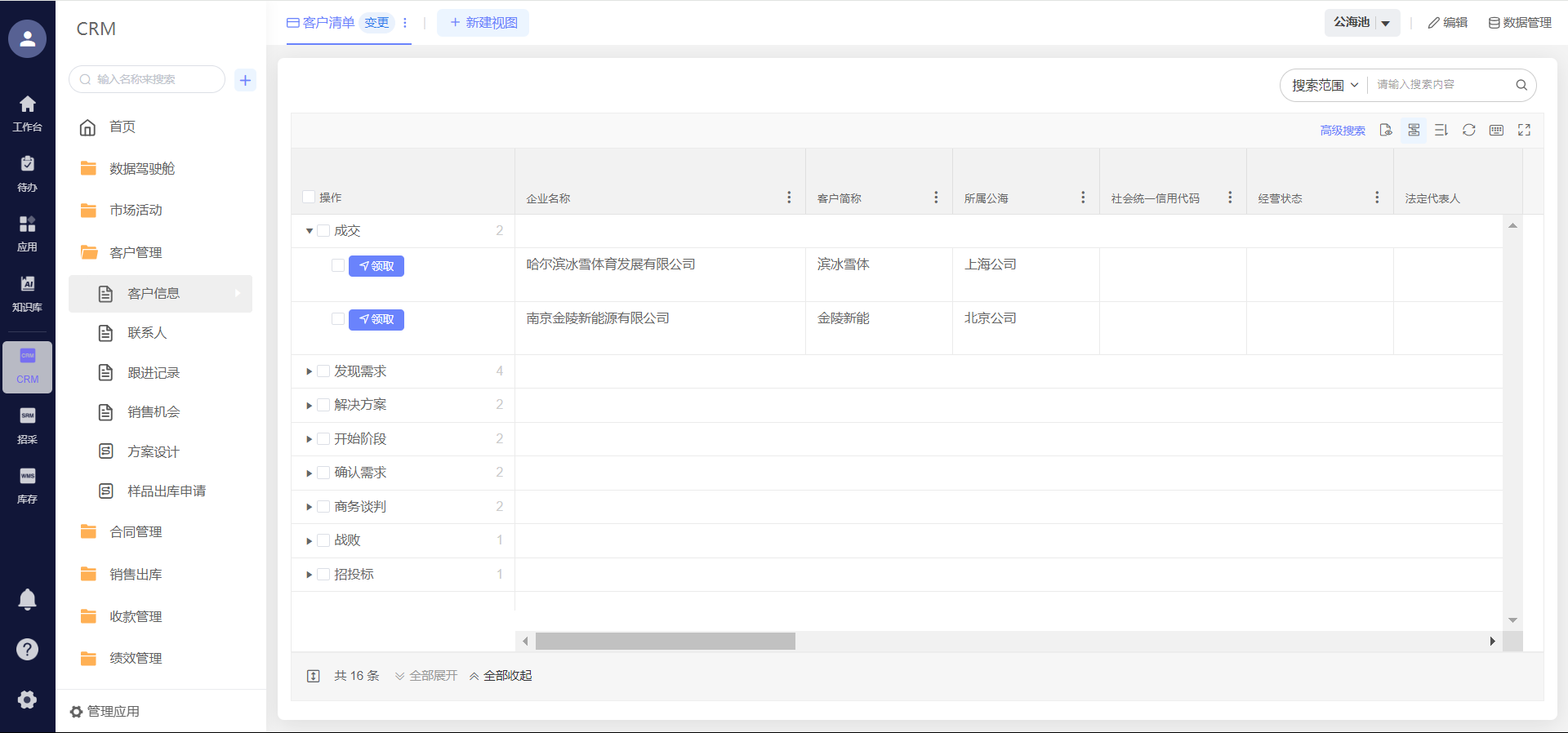Click the 高级搜索 link
Screen dimensions: 1568x733
(x=1342, y=131)
